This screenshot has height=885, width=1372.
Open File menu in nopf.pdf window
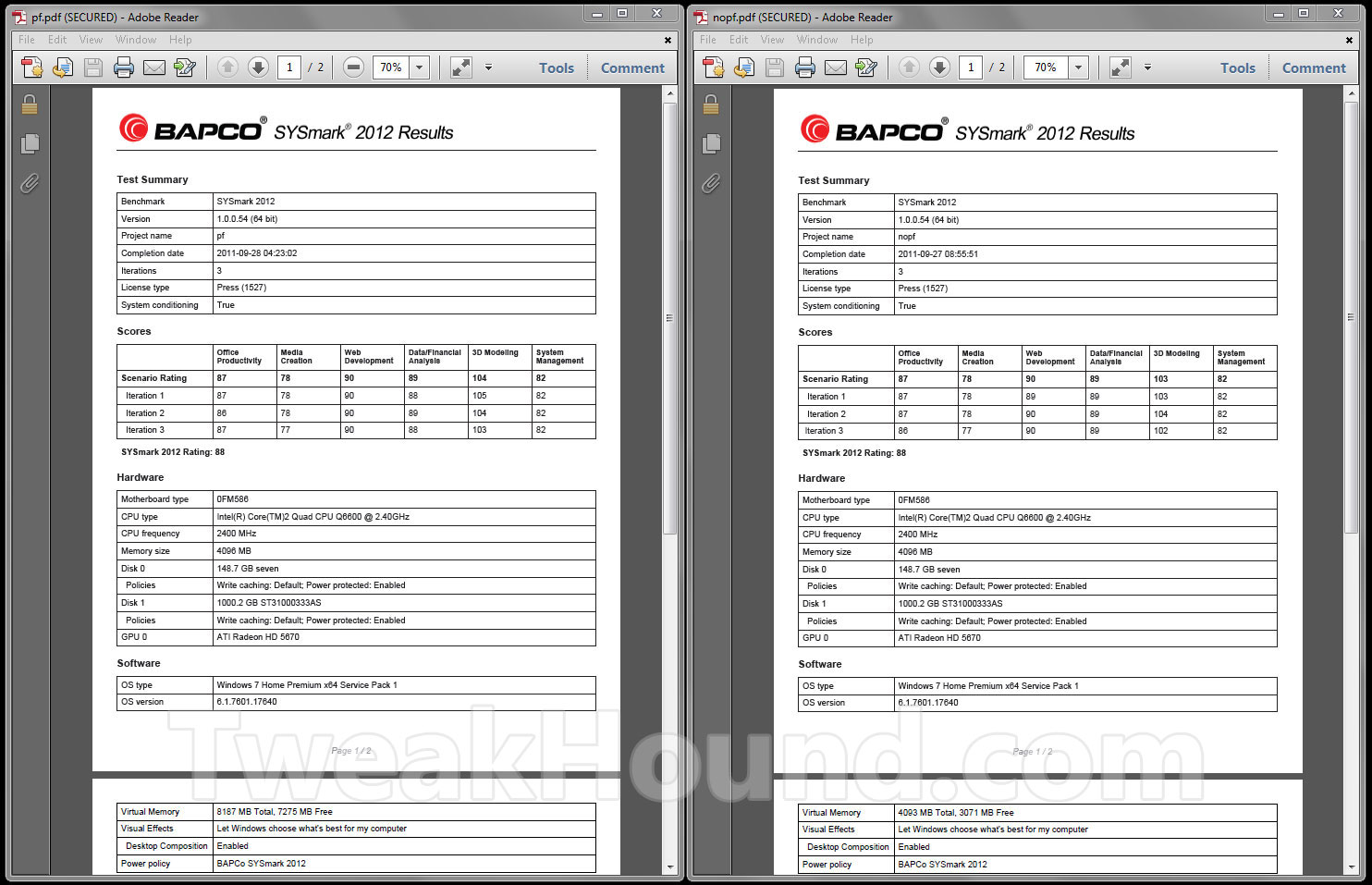pyautogui.click(x=708, y=40)
